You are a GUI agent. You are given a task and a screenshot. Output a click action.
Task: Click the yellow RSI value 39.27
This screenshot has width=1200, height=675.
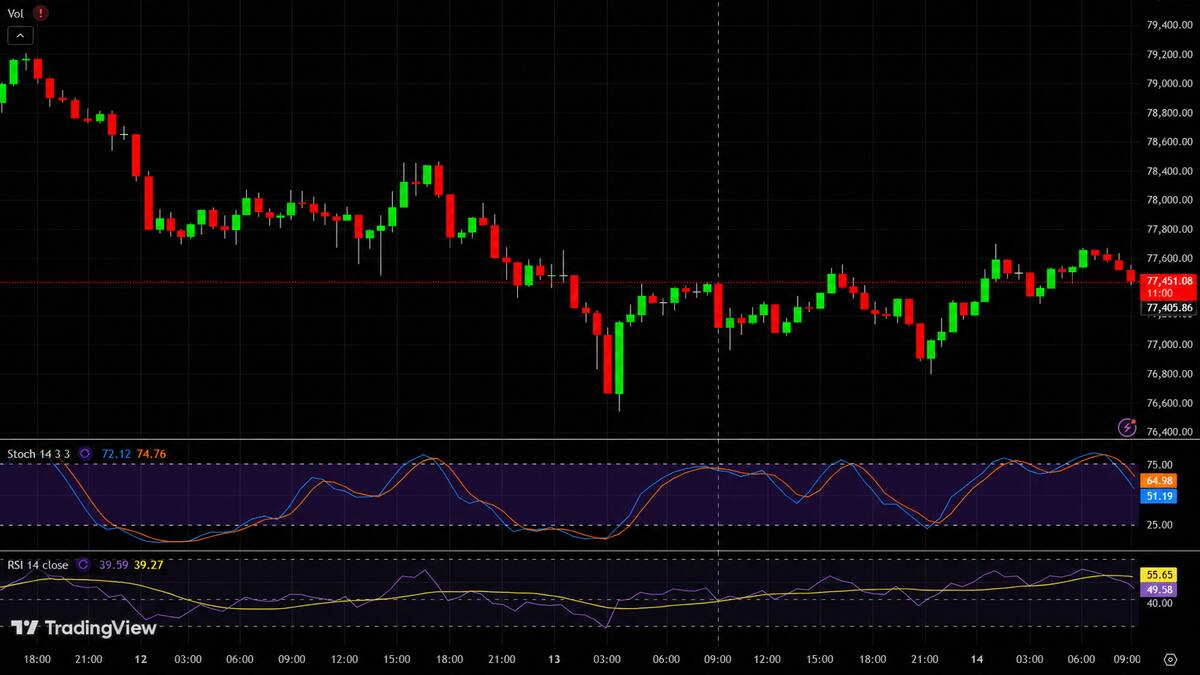tap(148, 565)
